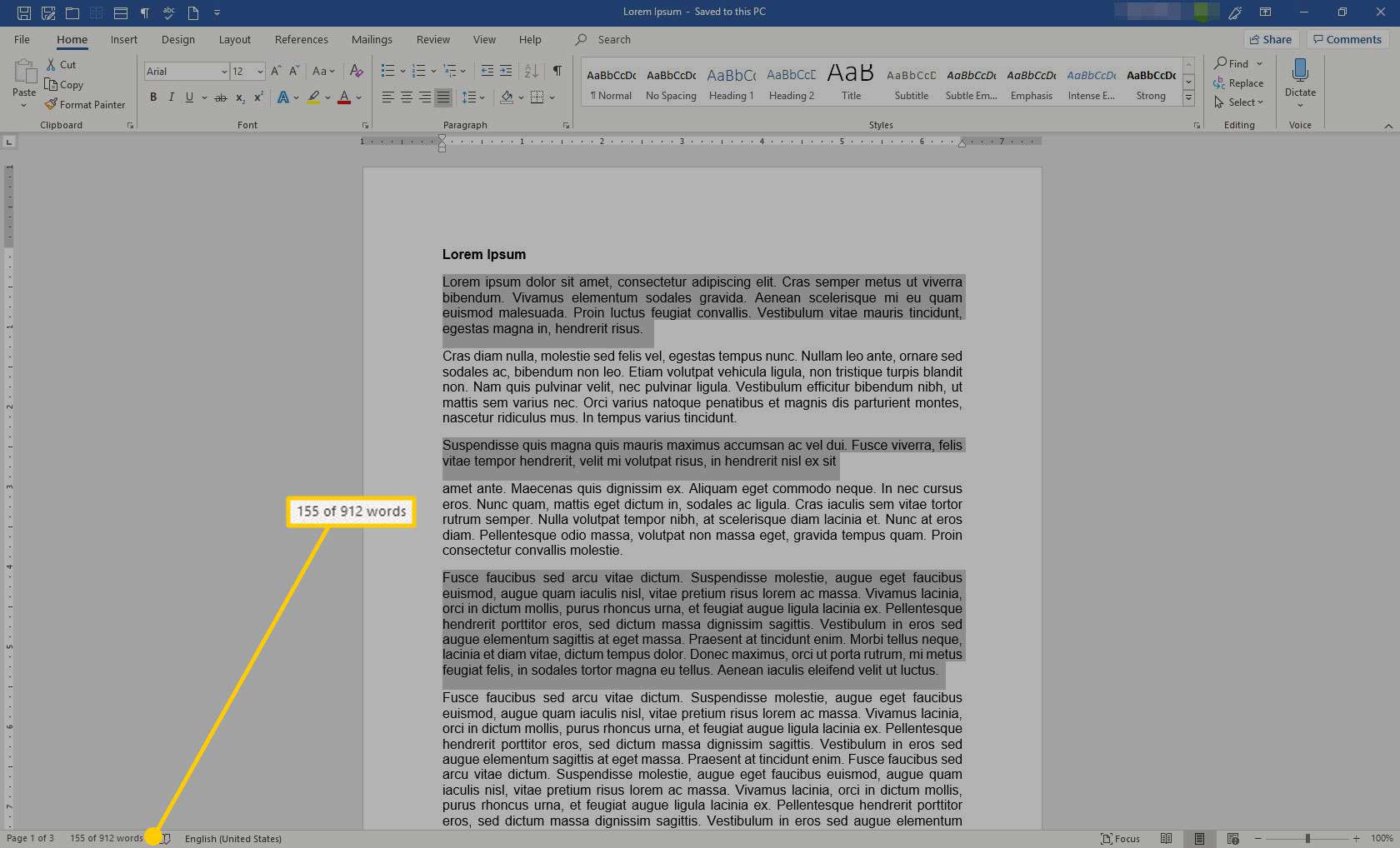
Task: Apply Heading 1 style
Action: click(732, 82)
